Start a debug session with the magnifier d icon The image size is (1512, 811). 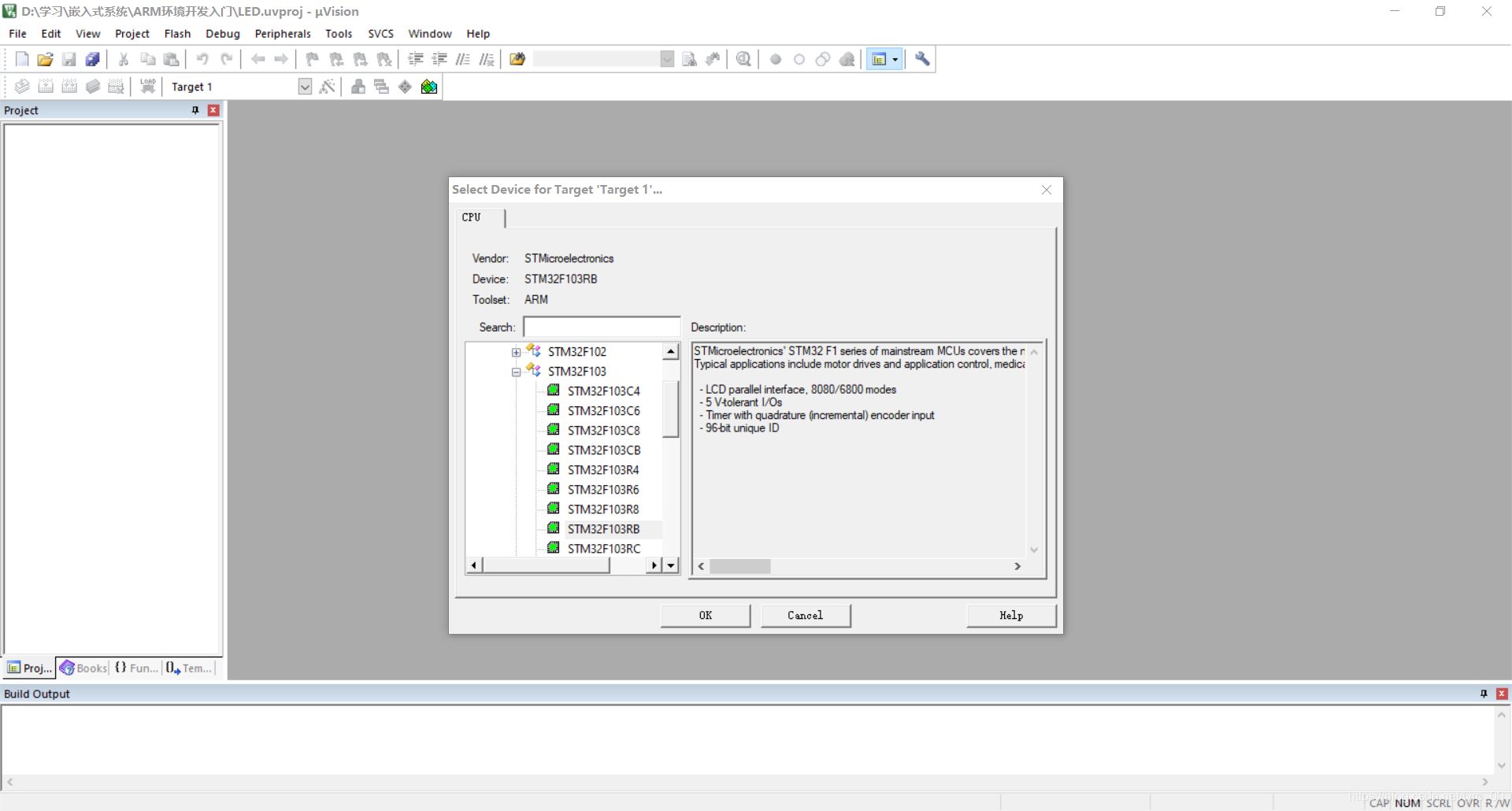pyautogui.click(x=743, y=59)
